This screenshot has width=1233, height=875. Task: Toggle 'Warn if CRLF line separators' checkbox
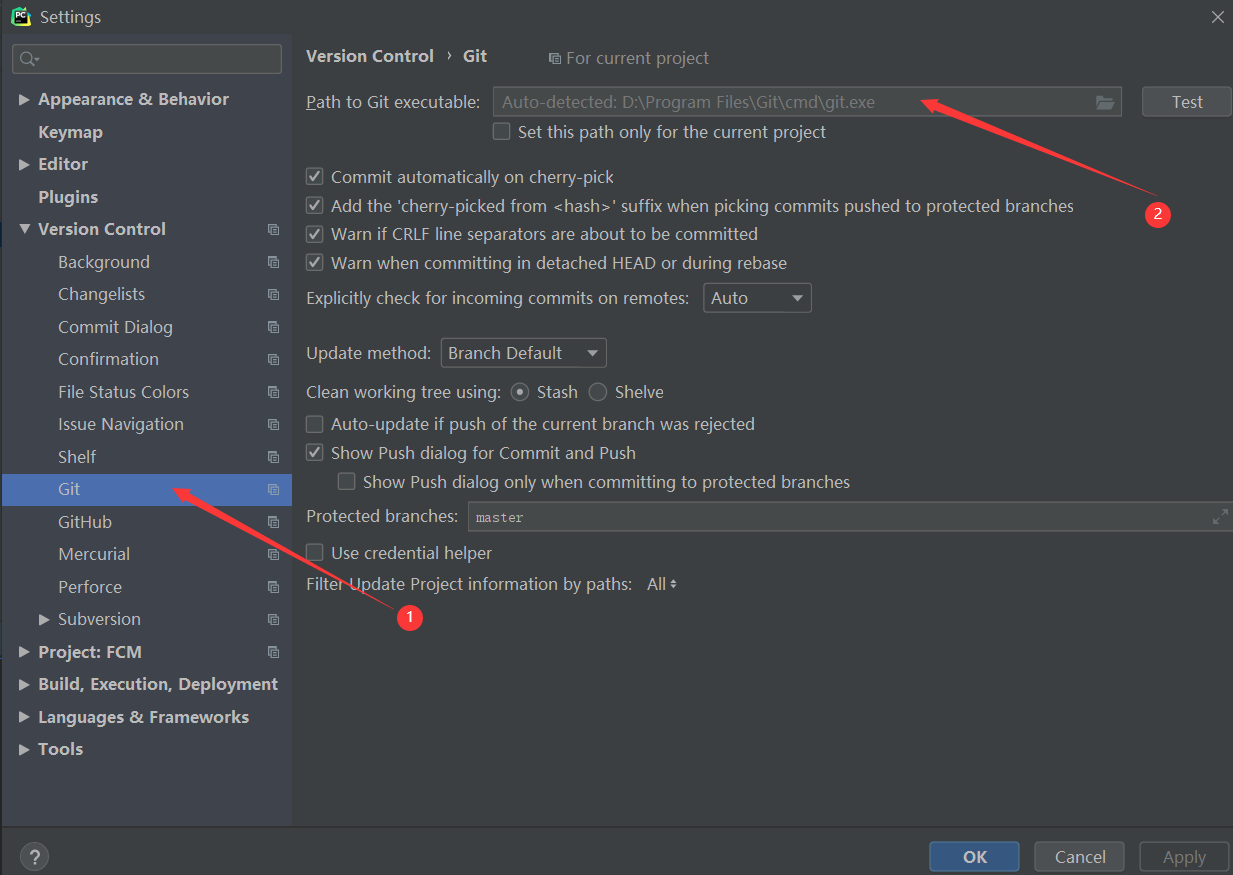pos(315,234)
